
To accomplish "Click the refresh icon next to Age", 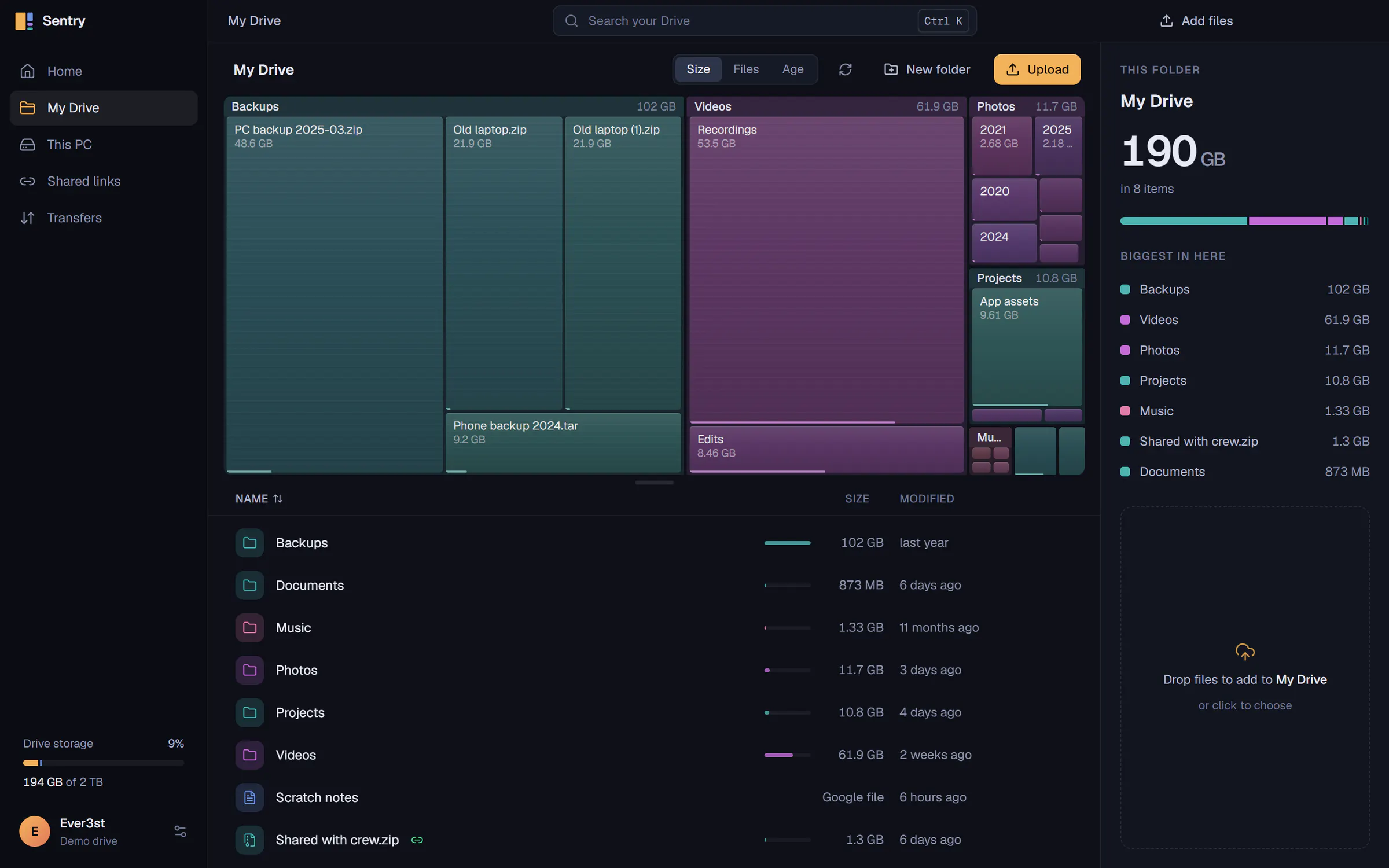I will 845,69.
